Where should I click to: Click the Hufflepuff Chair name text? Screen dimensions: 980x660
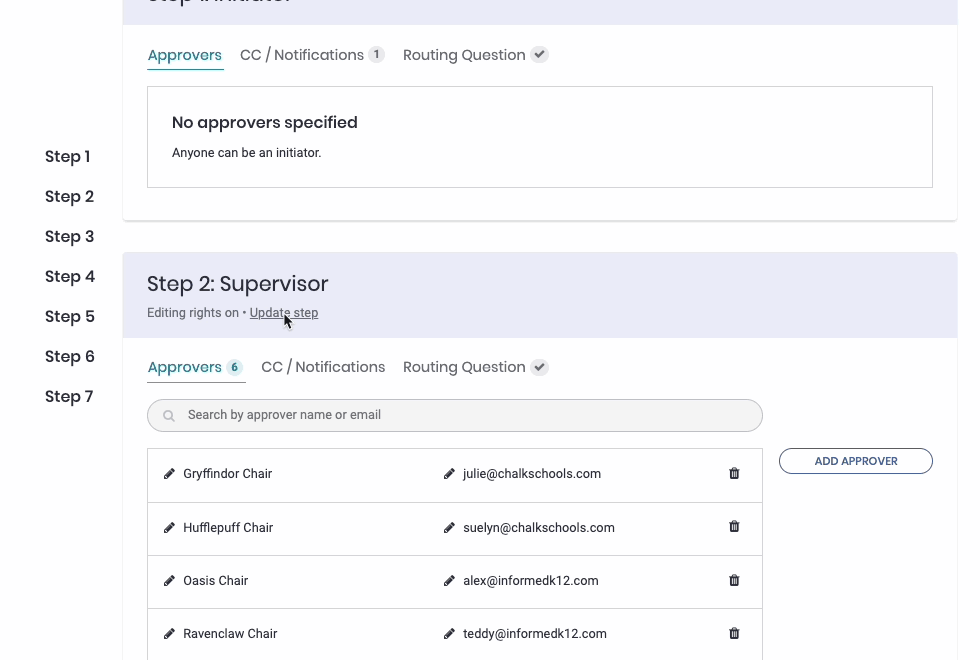[228, 528]
